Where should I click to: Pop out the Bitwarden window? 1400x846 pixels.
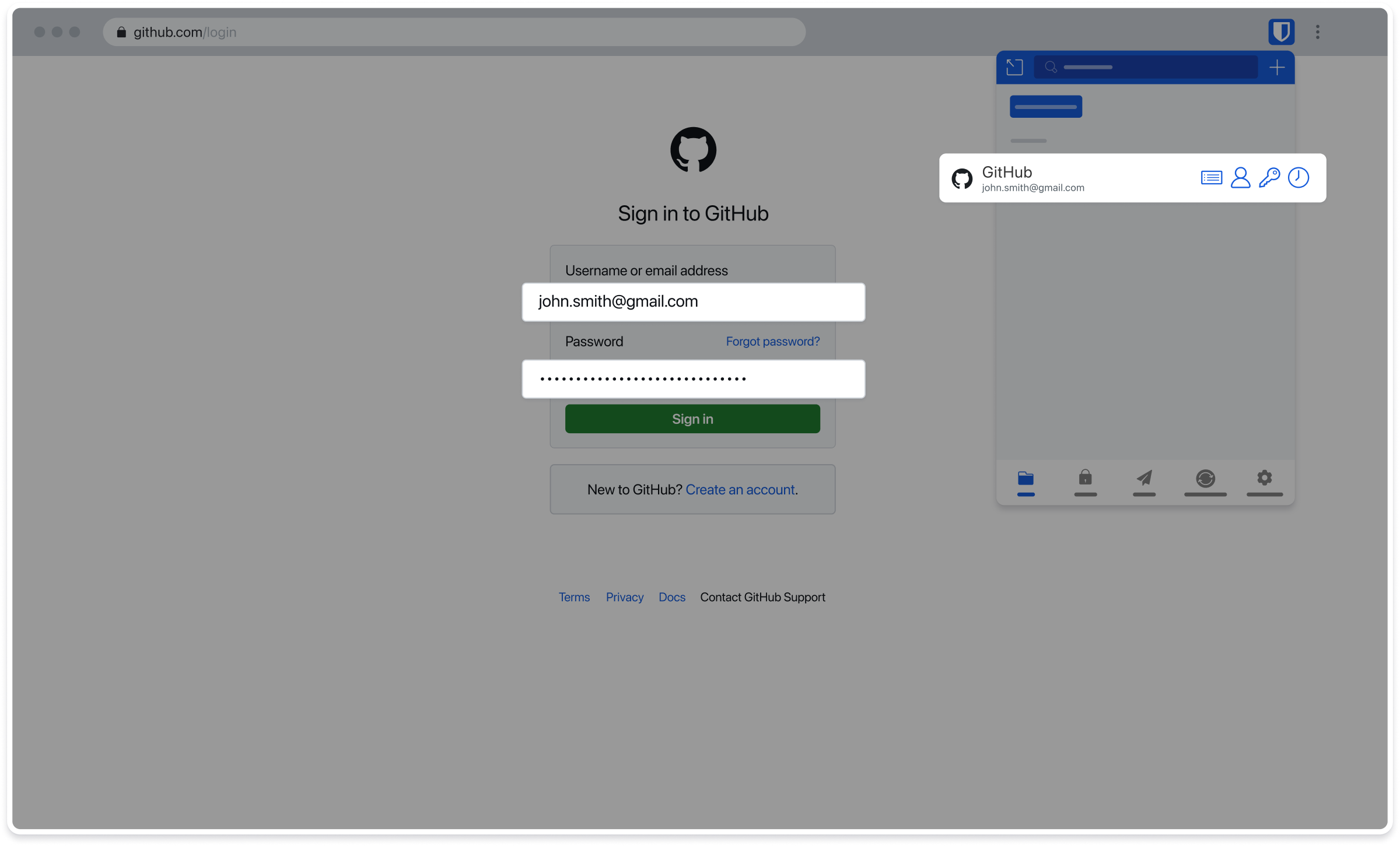1014,67
